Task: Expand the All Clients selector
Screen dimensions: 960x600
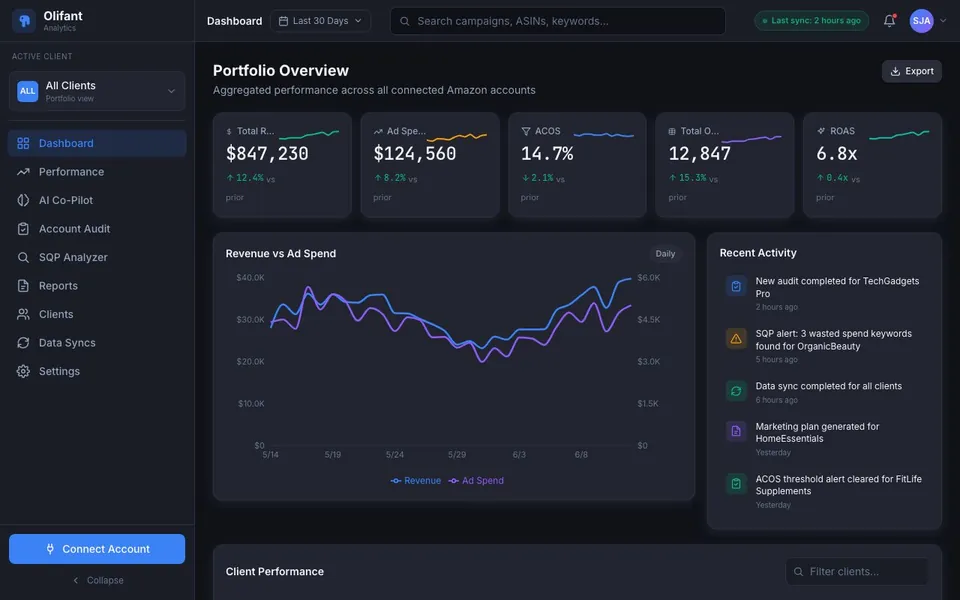Action: pyautogui.click(x=97, y=91)
